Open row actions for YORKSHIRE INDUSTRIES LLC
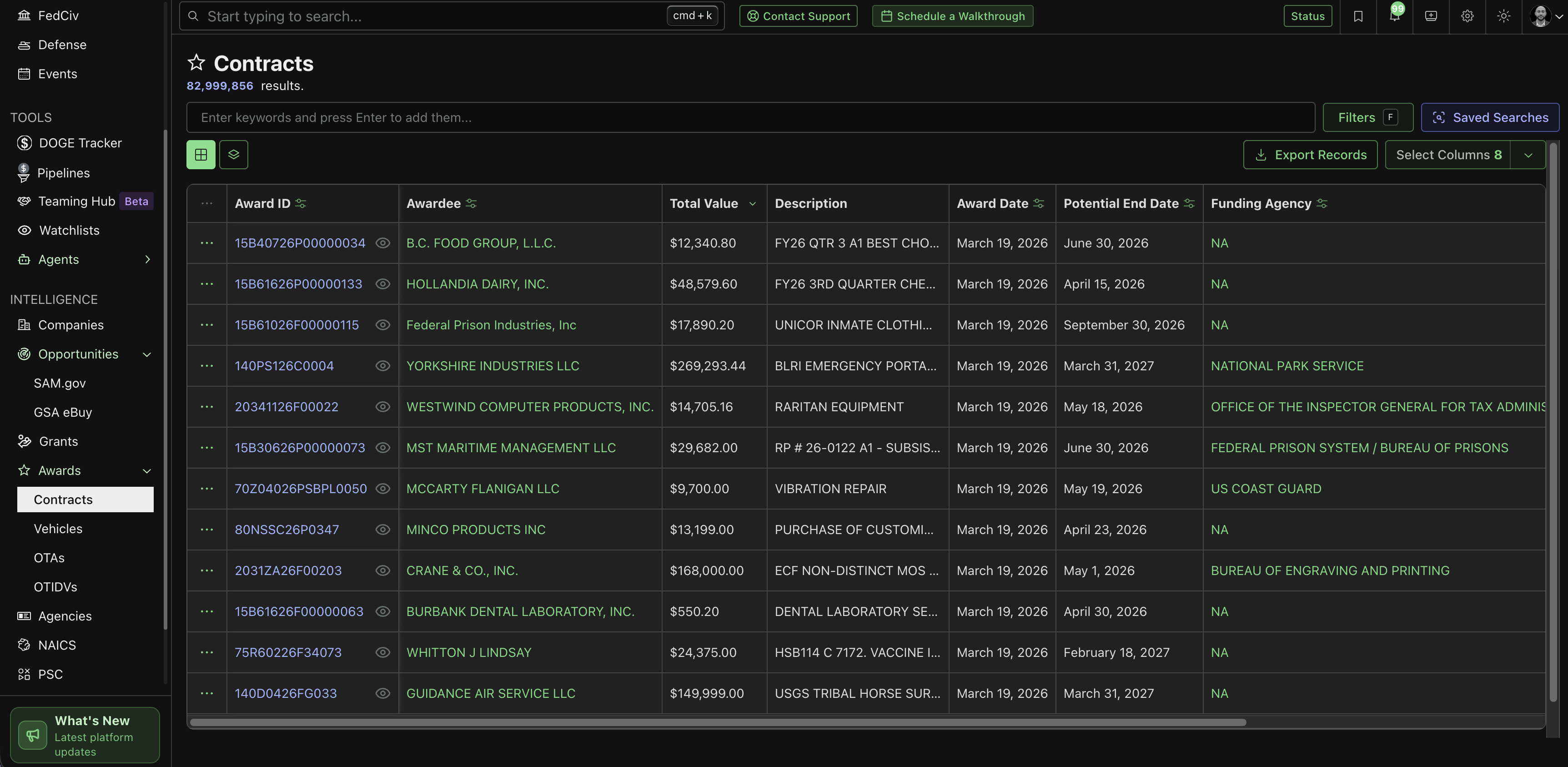 [x=207, y=366]
